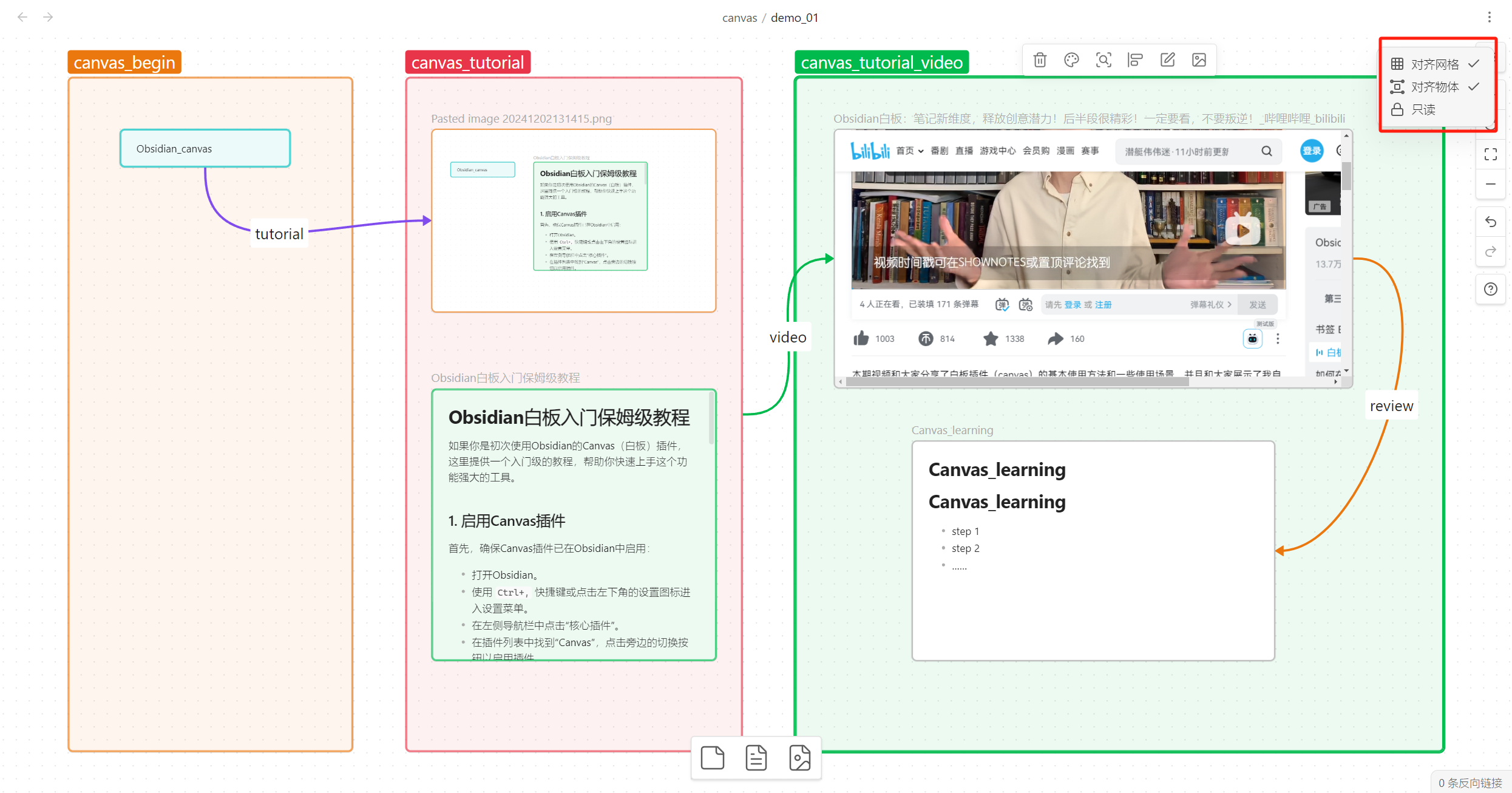Click the set background image icon

click(1199, 60)
